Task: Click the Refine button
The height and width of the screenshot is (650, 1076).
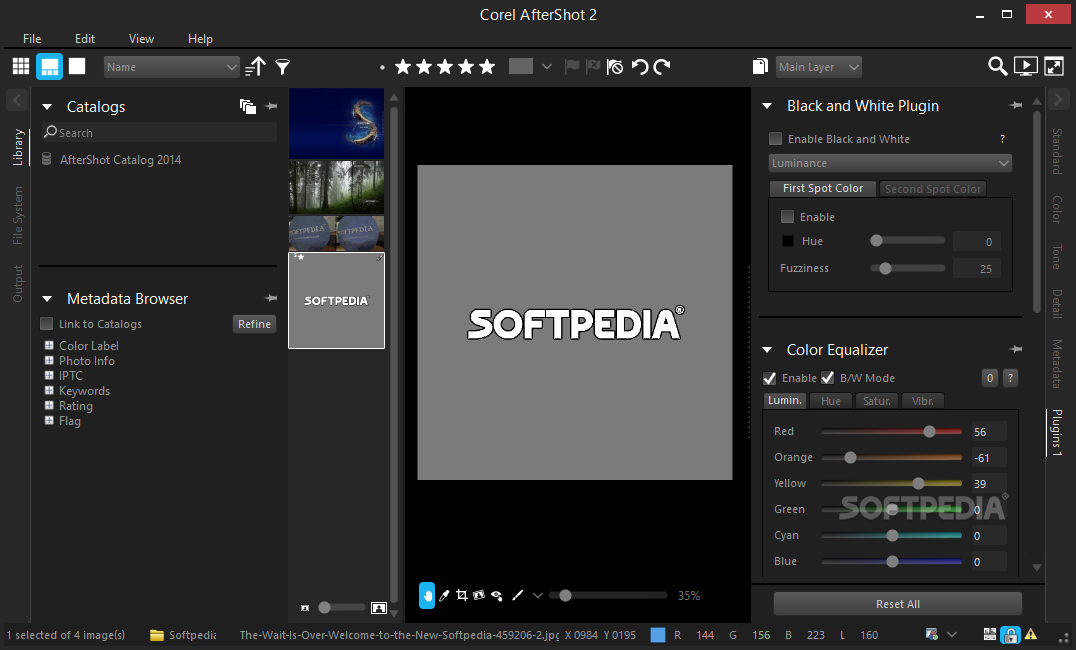Action: tap(255, 324)
